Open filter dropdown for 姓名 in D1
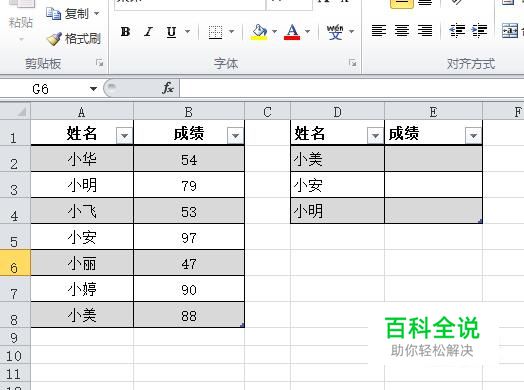Screen dimensions: 524x390 (375, 136)
